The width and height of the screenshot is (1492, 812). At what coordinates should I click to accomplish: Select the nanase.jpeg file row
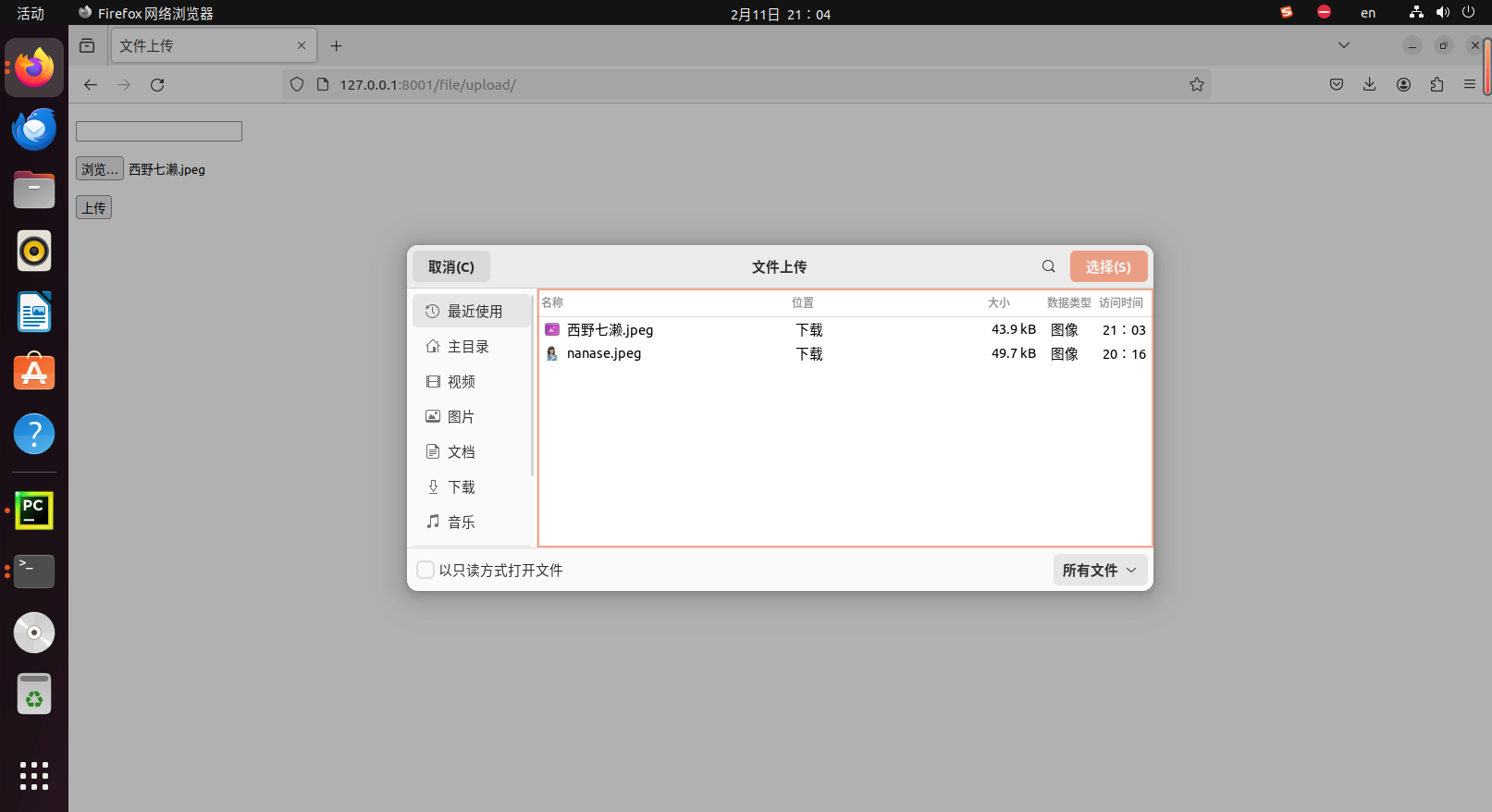point(604,354)
